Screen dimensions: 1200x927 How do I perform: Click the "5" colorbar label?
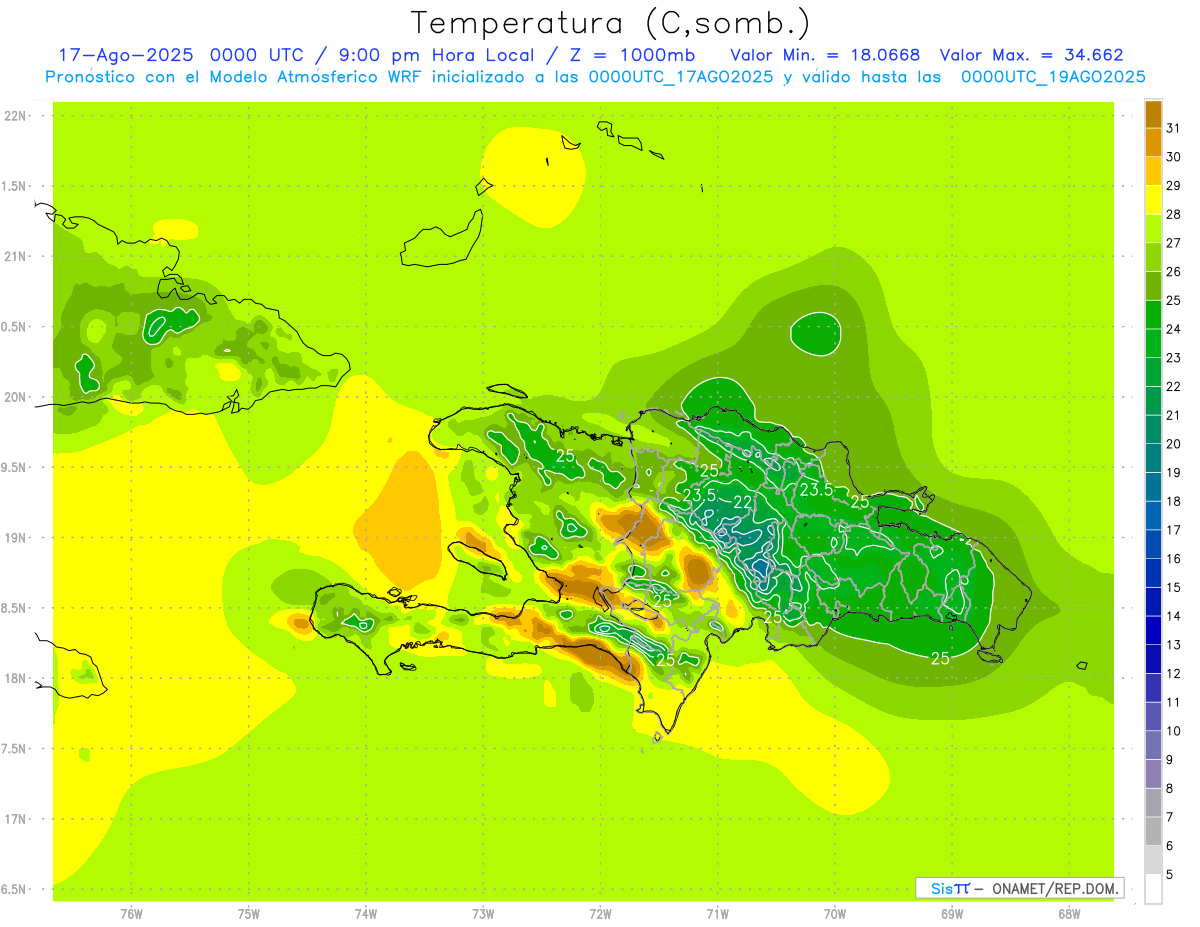(x=1170, y=874)
